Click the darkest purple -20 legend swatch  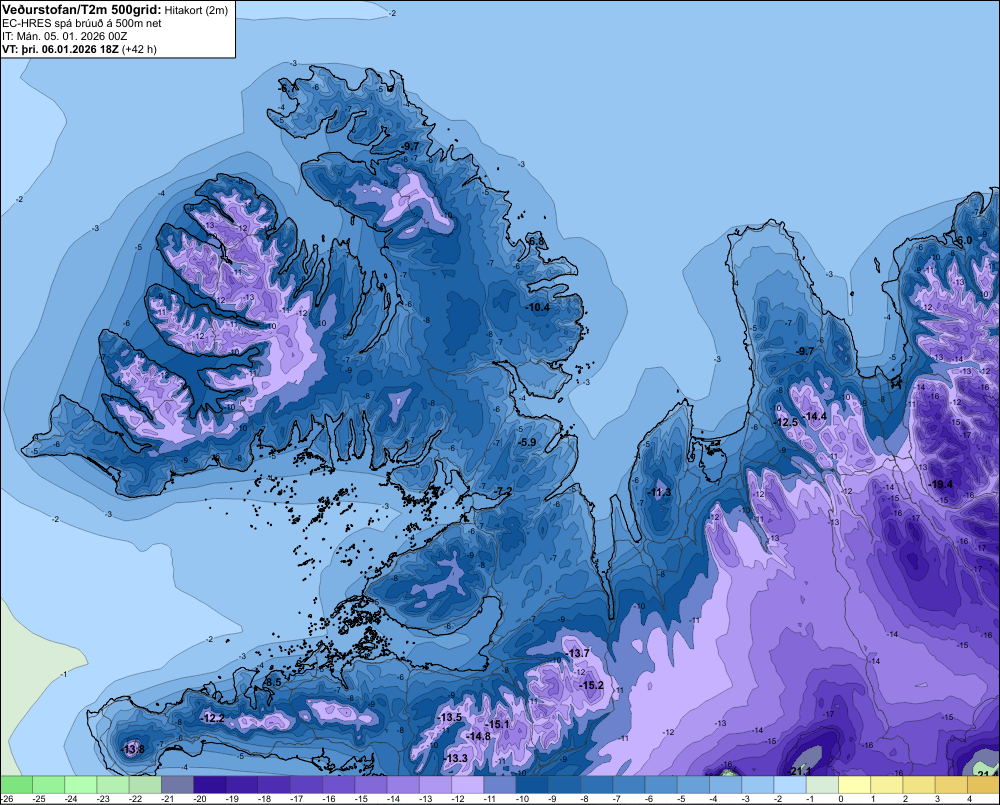tap(209, 785)
